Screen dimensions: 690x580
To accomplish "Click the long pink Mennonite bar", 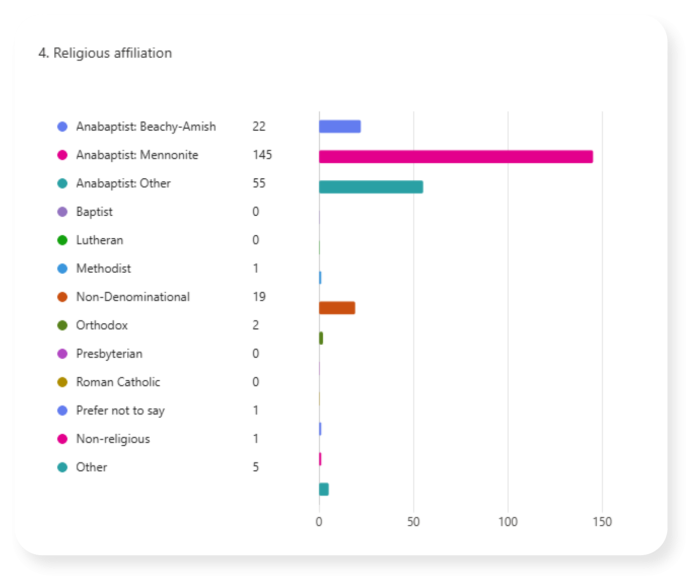I will [455, 157].
